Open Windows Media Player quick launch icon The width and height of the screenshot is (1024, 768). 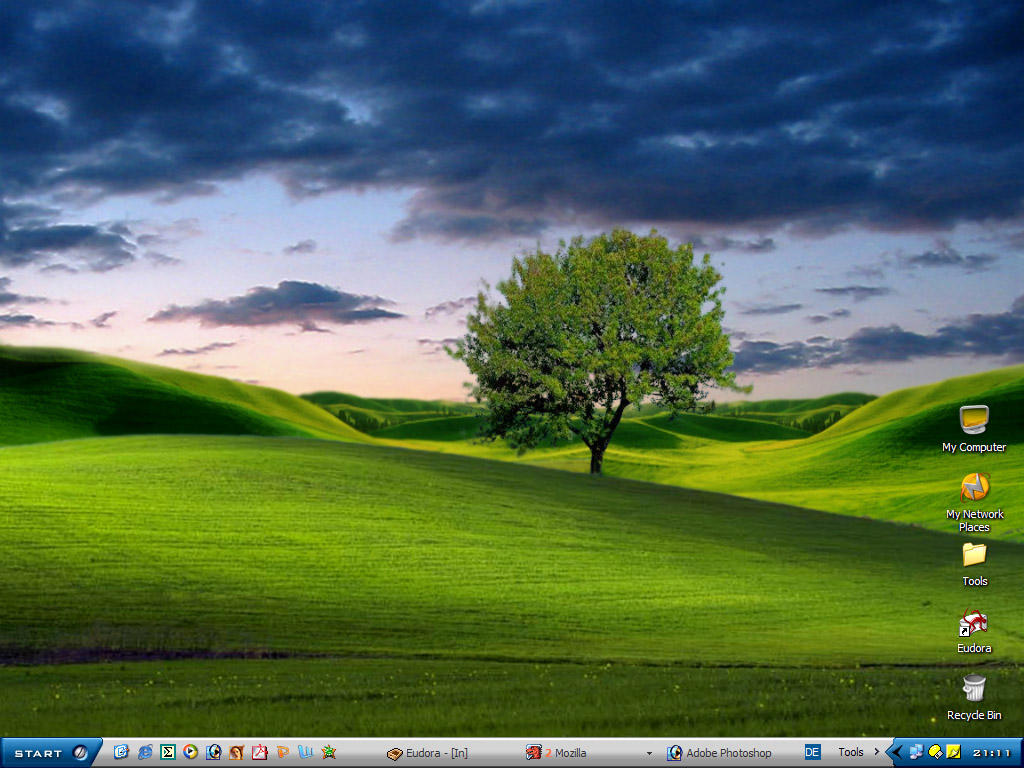[190, 752]
